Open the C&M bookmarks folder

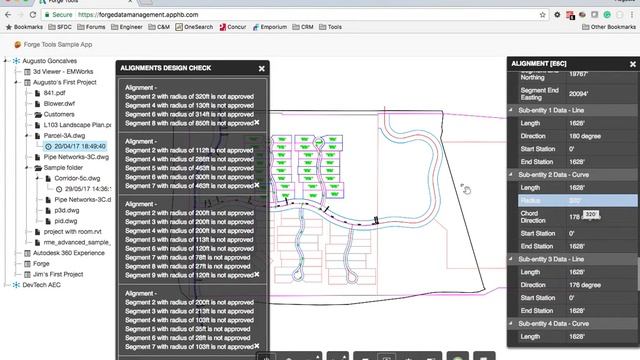point(159,27)
